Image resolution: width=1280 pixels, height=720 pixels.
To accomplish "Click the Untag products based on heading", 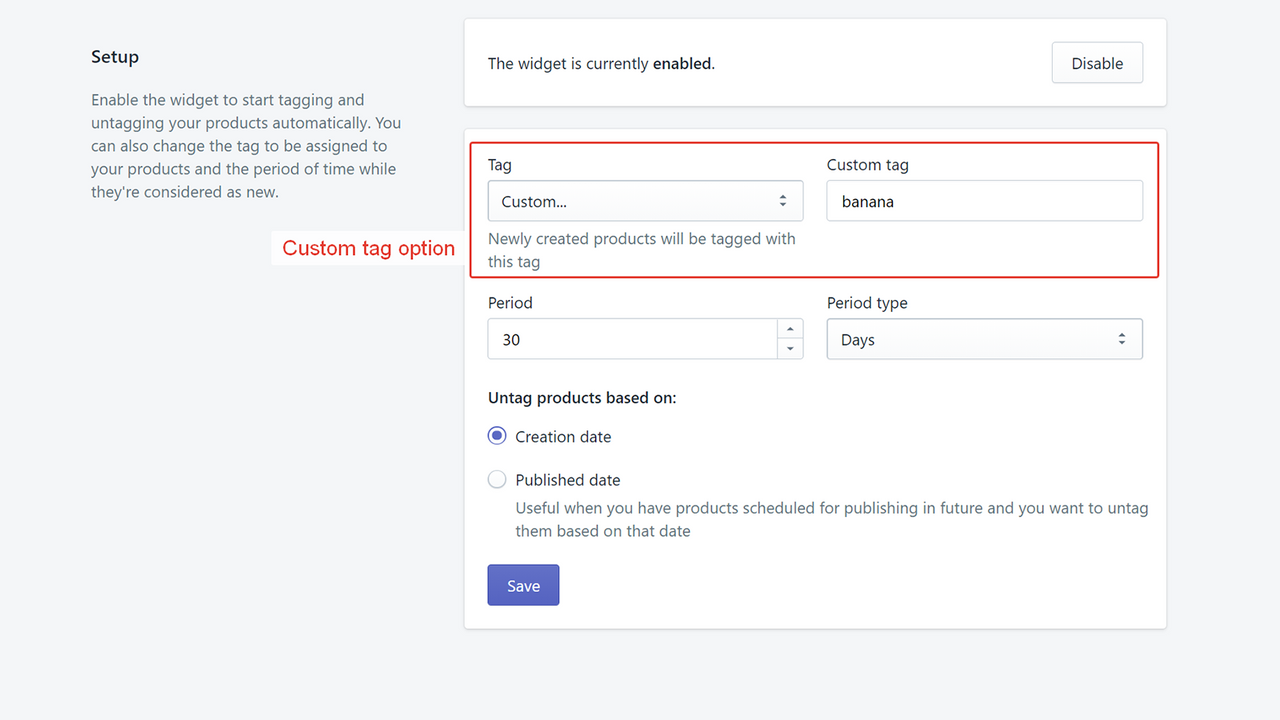I will tap(582, 397).
